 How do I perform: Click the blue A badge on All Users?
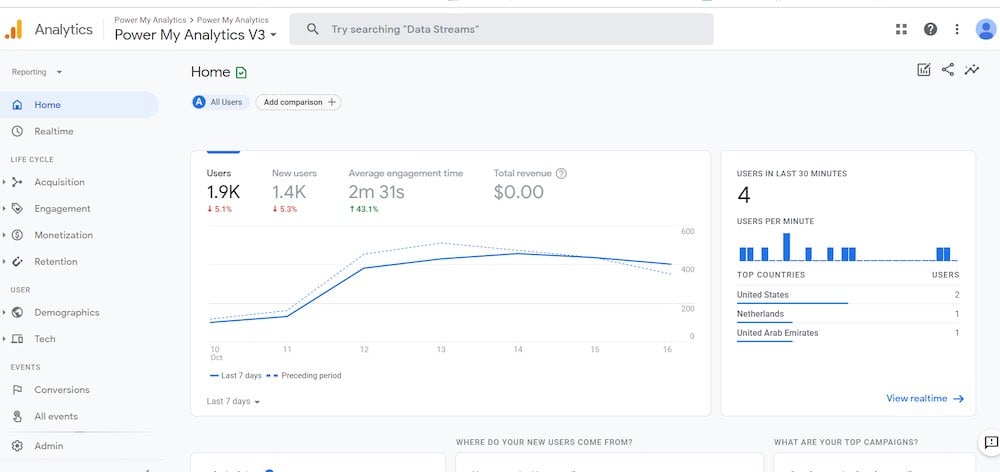199,102
